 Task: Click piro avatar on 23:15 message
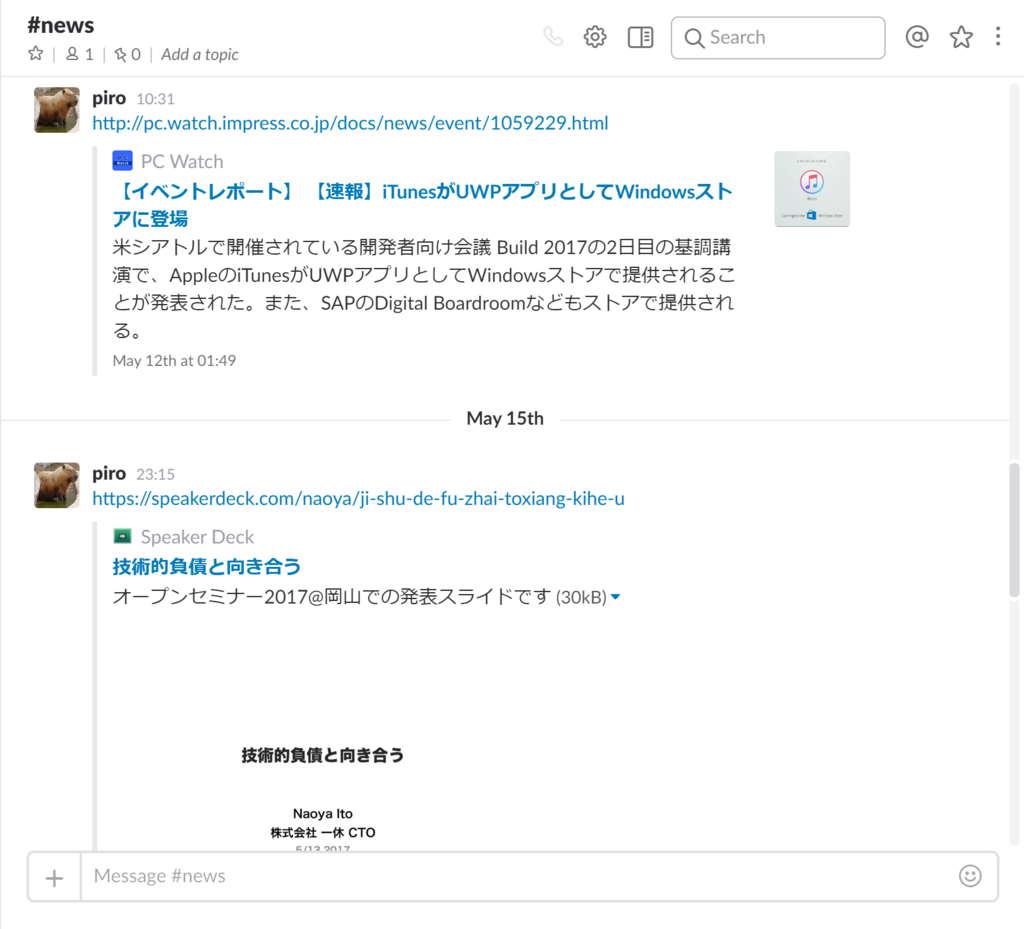(x=57, y=485)
